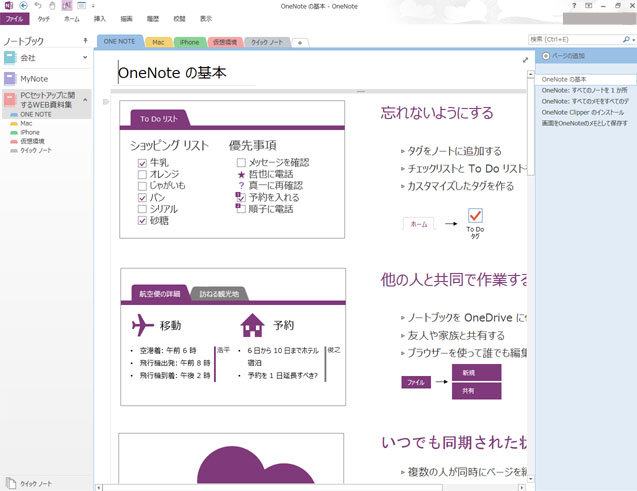Click the page title OneNote の基本
637x491 pixels.
pos(172,73)
